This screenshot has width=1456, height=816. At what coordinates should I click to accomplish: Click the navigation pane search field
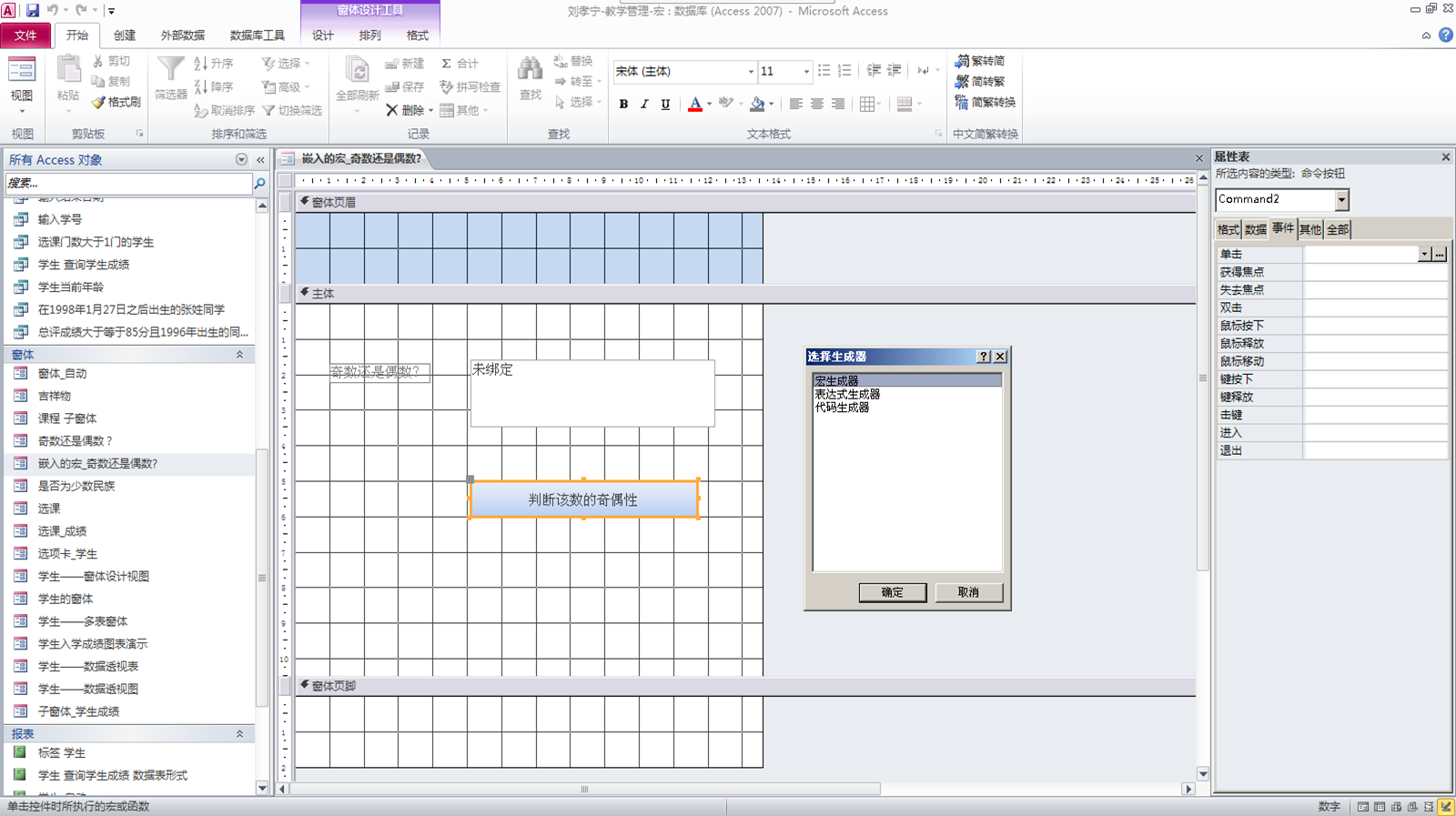pos(127,183)
